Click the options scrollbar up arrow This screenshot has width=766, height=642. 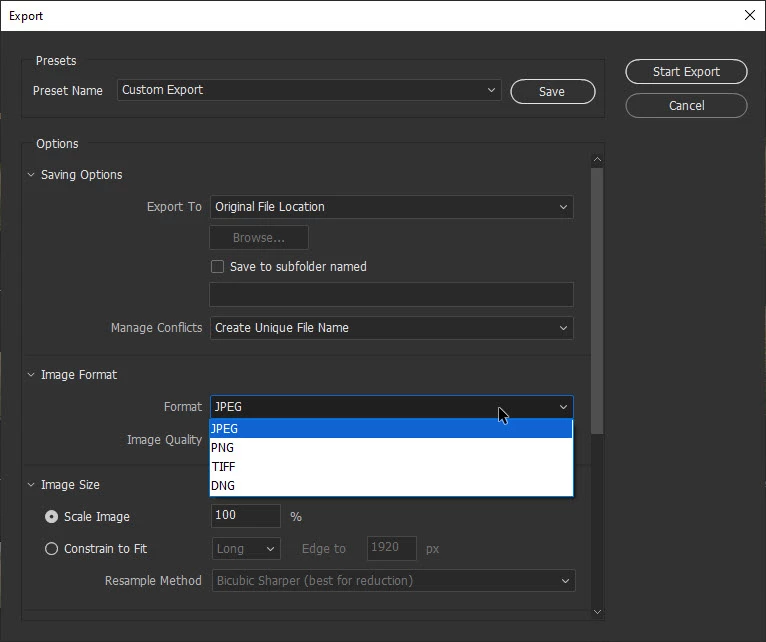(x=597, y=160)
